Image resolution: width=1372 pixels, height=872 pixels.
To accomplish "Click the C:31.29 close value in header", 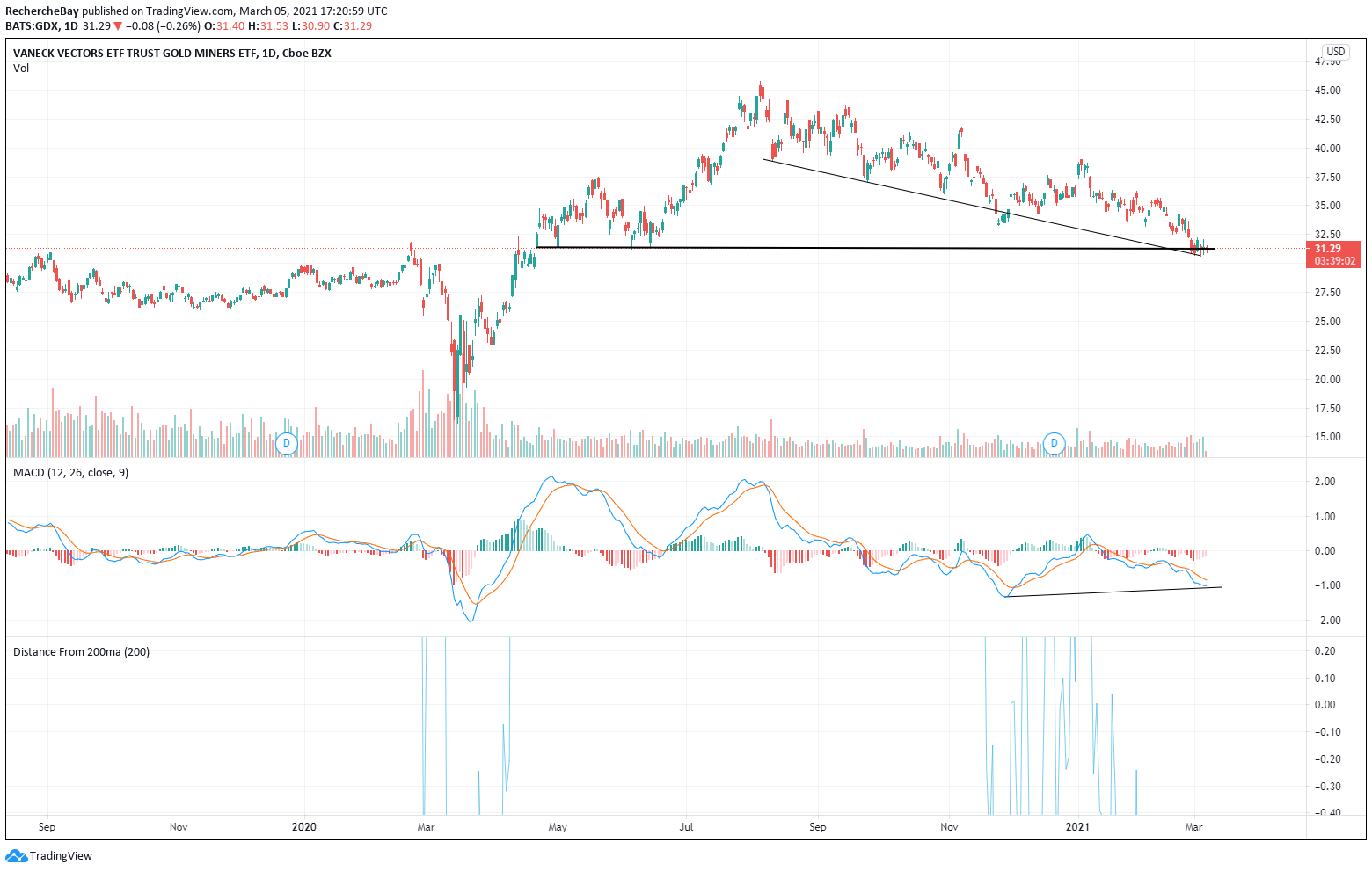I will (352, 26).
